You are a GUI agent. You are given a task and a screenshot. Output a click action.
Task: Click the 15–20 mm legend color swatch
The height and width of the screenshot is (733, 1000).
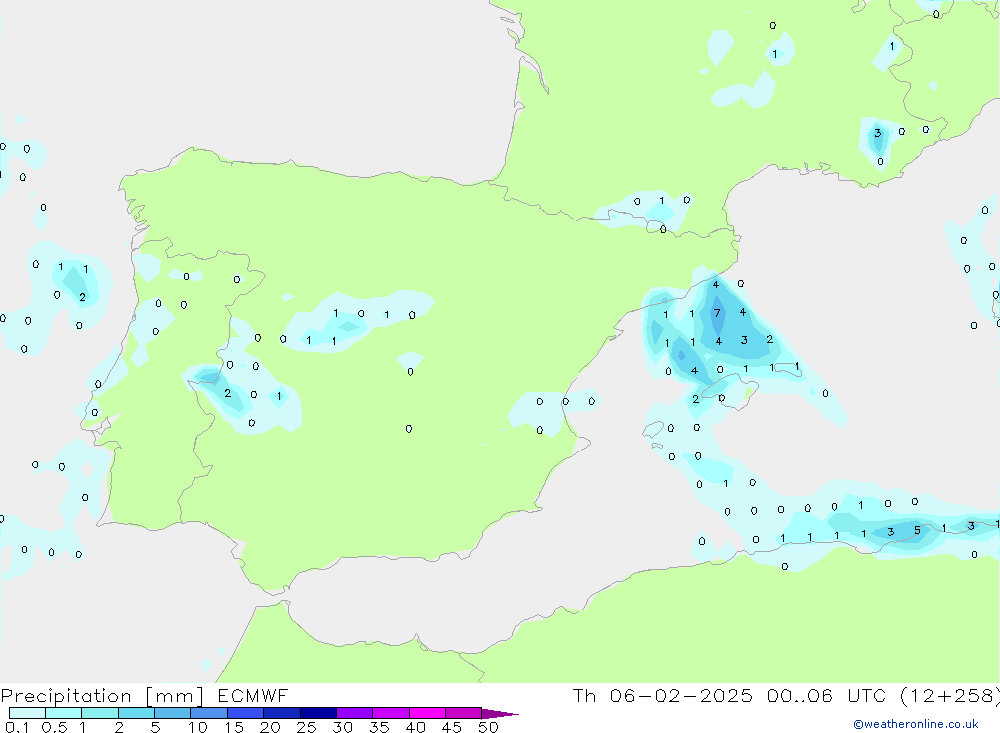click(246, 713)
